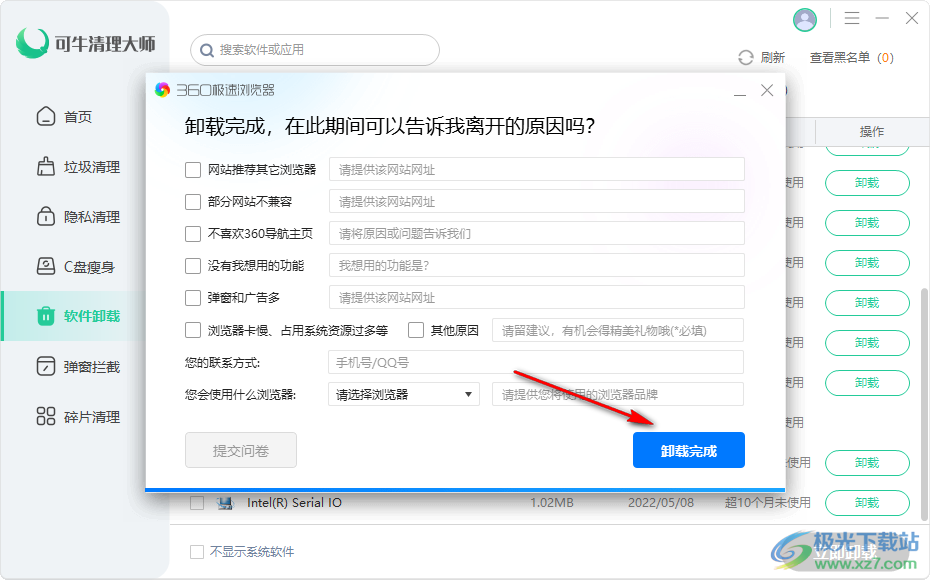The height and width of the screenshot is (580, 930).
Task: Open 首页 in the sidebar
Action: click(65, 117)
